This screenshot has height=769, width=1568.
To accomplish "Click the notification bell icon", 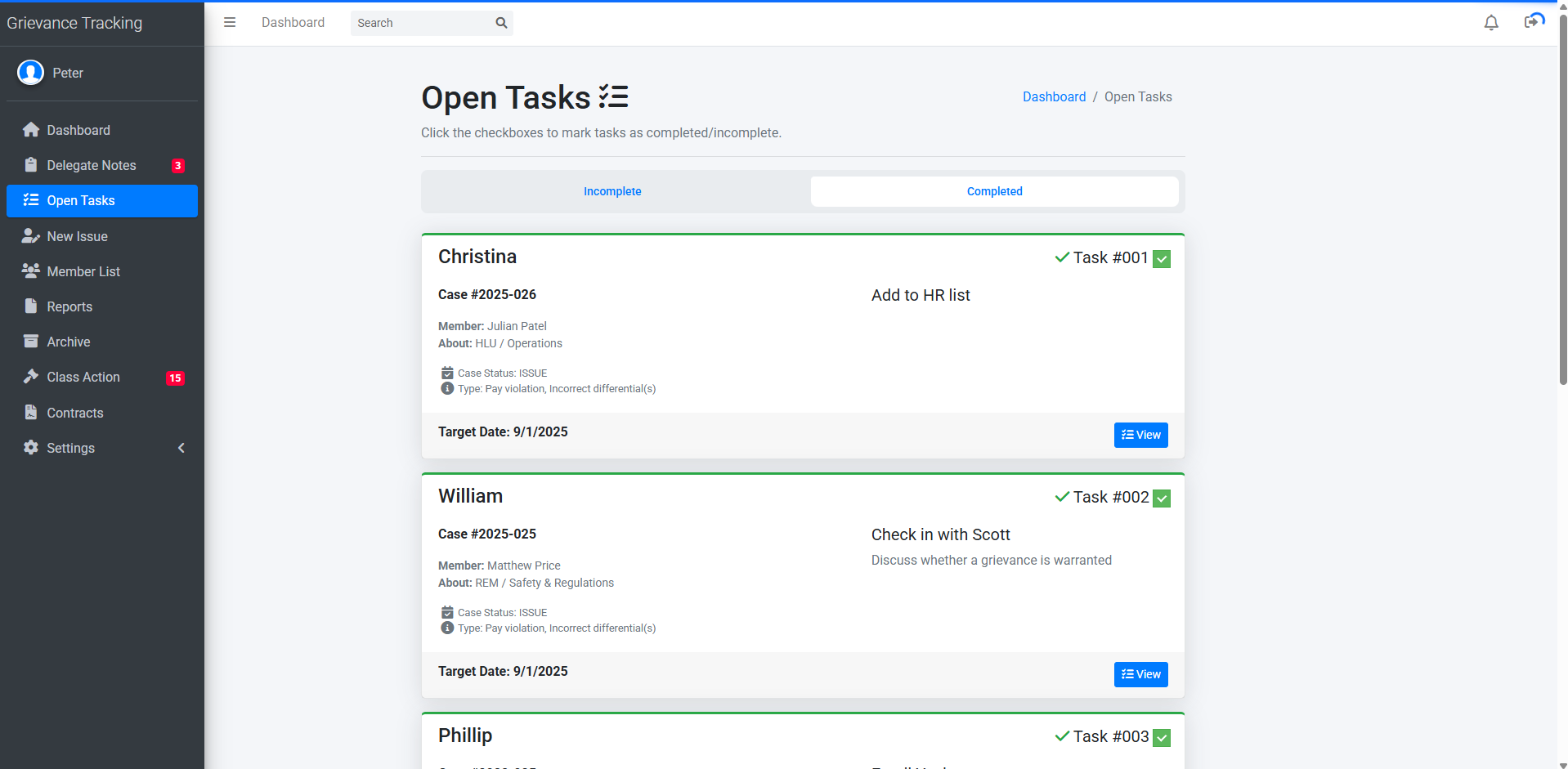I will (1490, 23).
